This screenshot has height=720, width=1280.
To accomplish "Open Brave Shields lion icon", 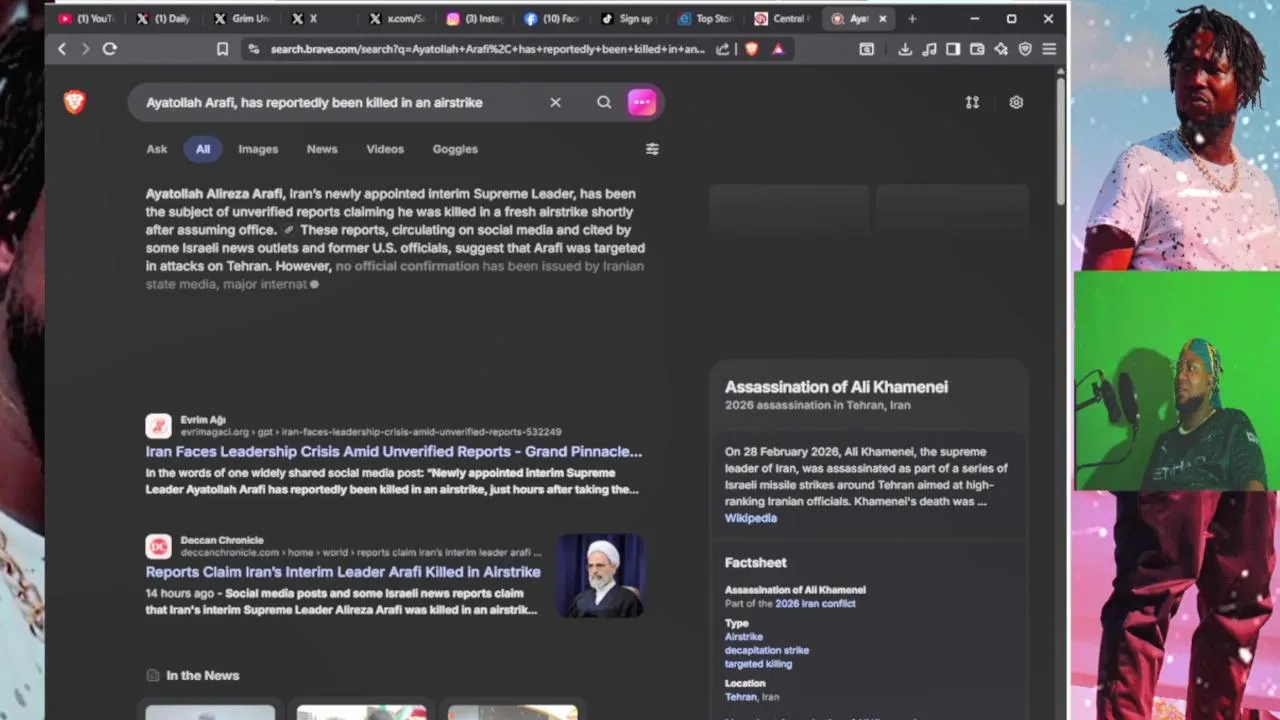I will tap(751, 49).
